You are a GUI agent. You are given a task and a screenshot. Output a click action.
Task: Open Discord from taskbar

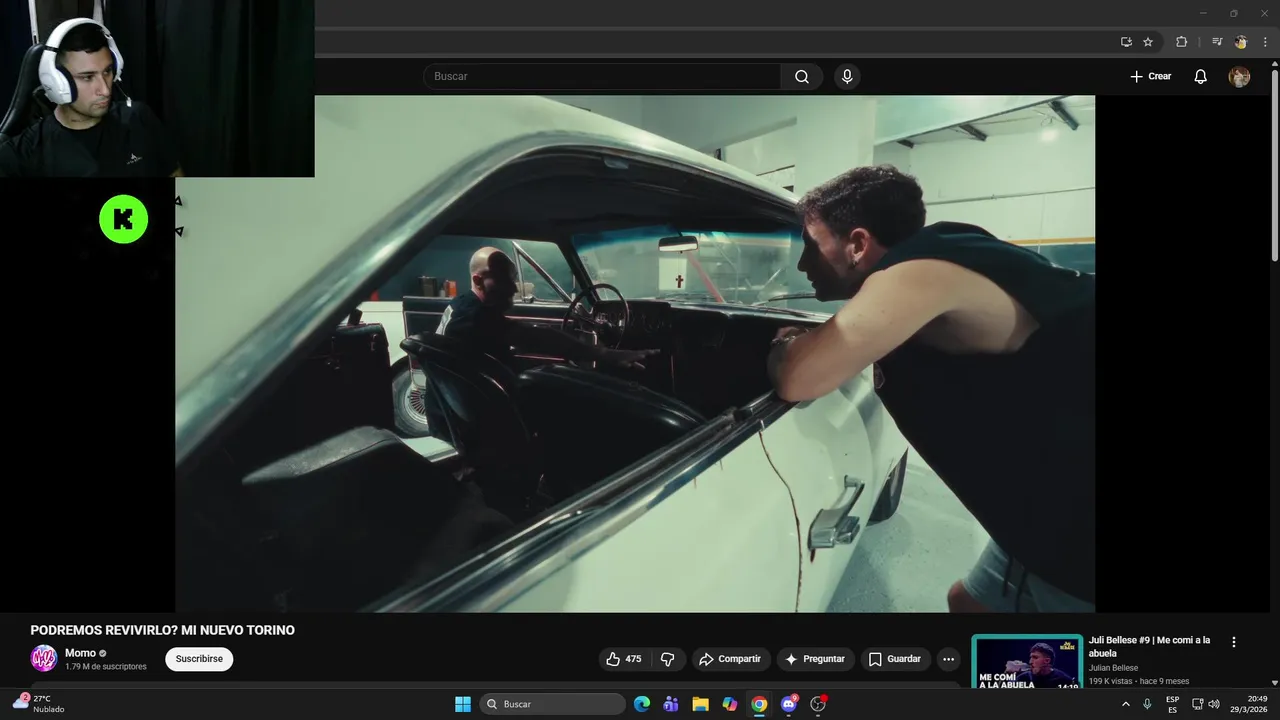tap(789, 704)
